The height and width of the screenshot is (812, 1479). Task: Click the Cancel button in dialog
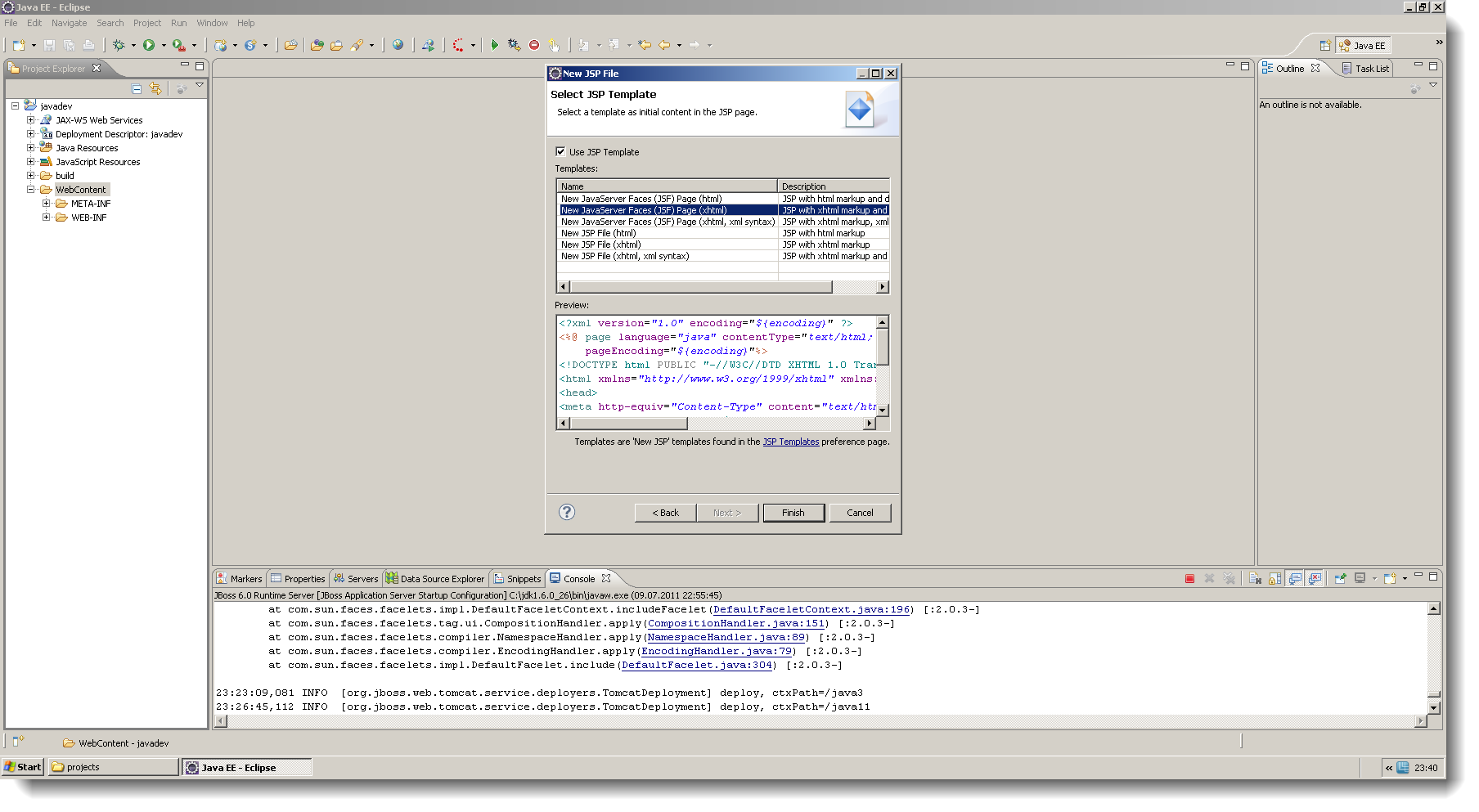pos(860,513)
